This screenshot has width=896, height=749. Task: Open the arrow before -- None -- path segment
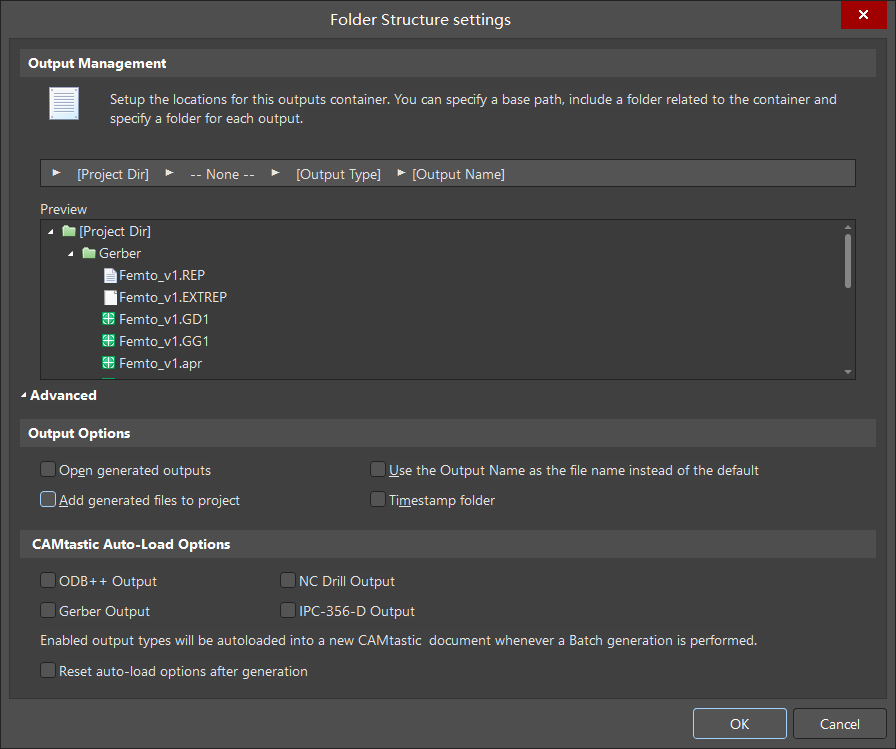coord(169,173)
